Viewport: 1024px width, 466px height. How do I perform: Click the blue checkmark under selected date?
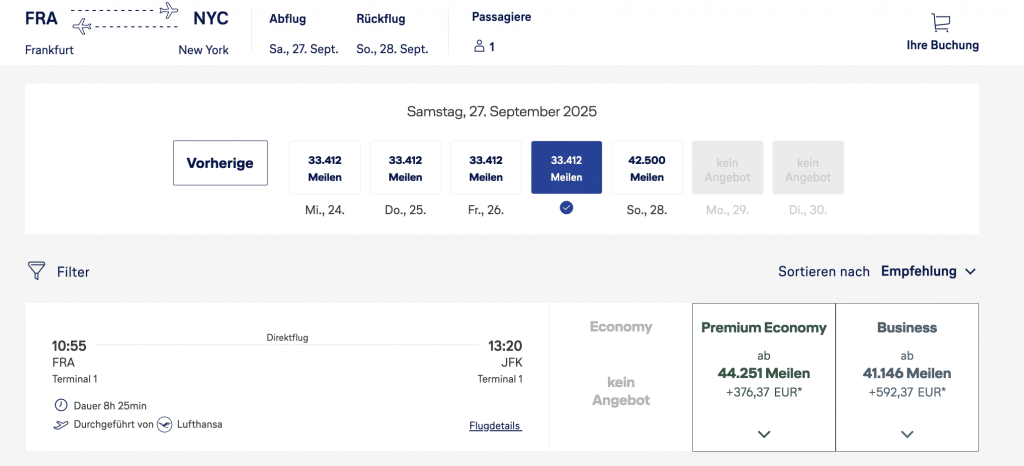566,208
